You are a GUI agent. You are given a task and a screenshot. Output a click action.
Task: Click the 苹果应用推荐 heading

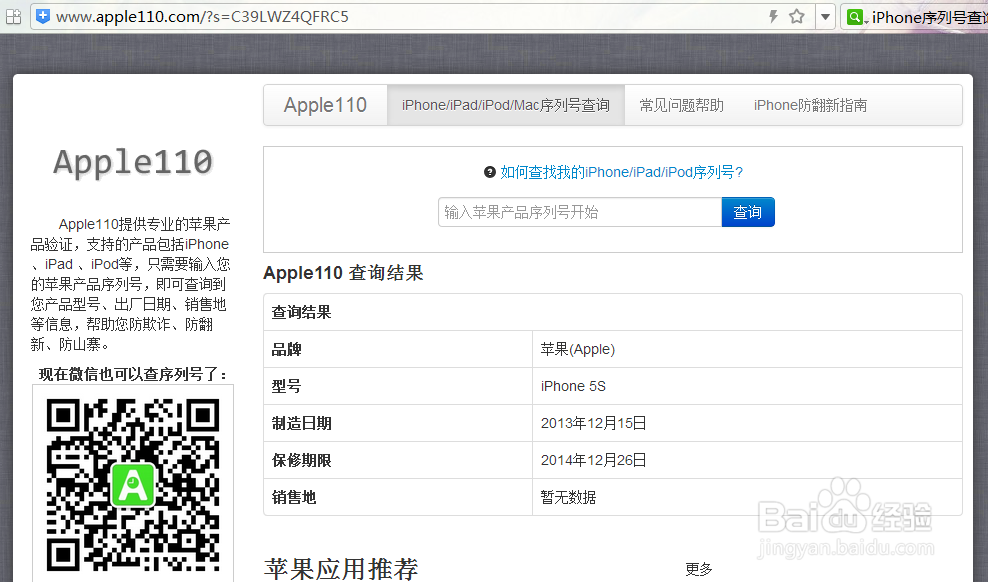341,569
